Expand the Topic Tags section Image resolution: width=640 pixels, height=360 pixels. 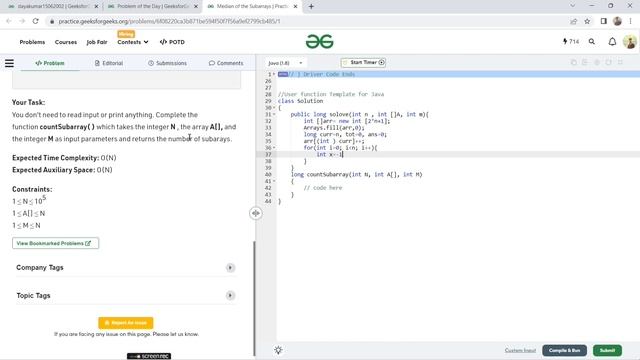pyautogui.click(x=230, y=296)
